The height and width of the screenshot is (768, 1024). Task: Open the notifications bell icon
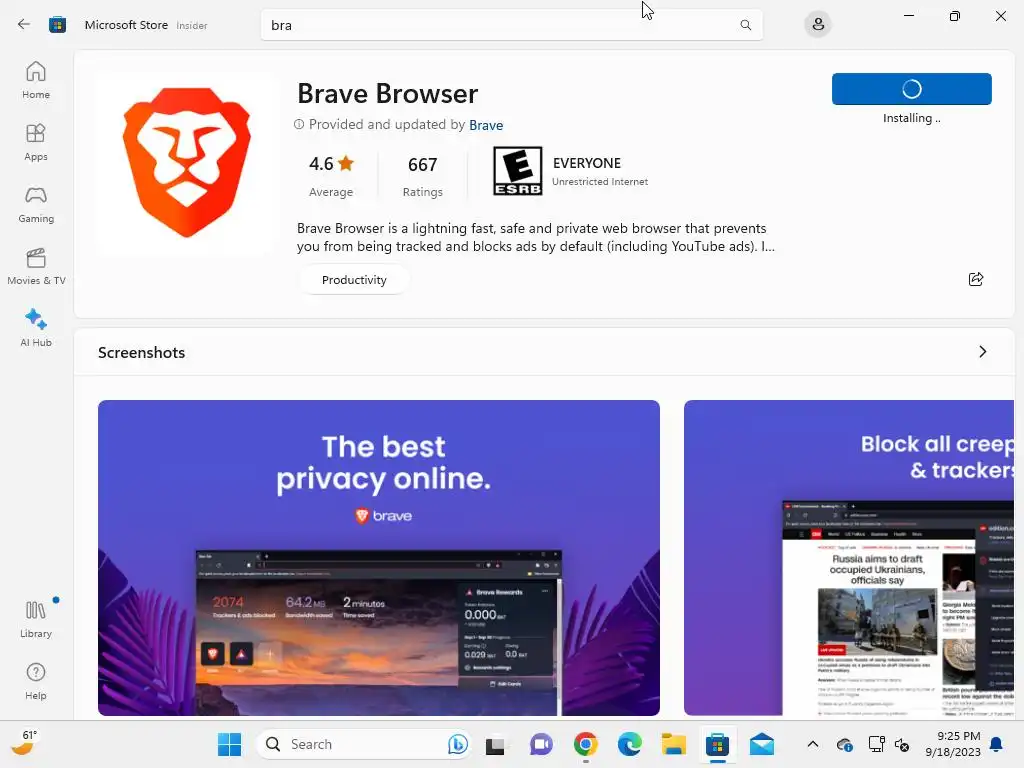pos(997,744)
